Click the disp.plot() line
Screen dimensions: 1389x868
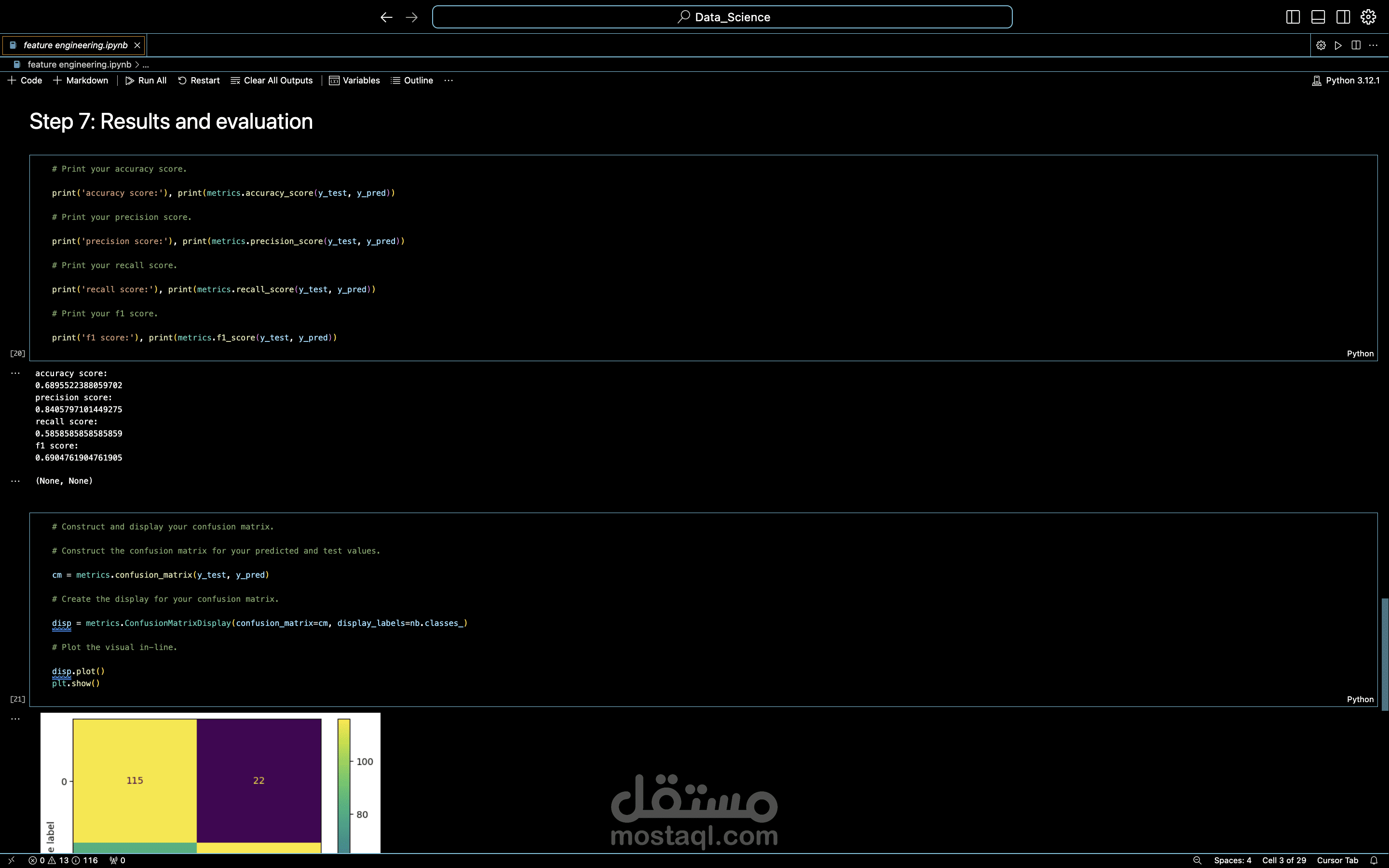[x=78, y=671]
